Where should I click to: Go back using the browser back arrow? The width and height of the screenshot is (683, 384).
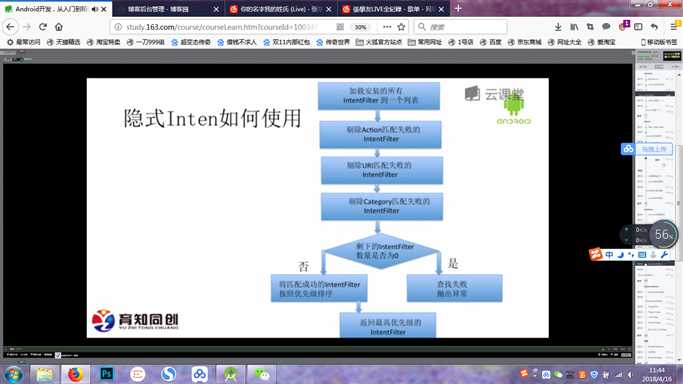click(10, 27)
